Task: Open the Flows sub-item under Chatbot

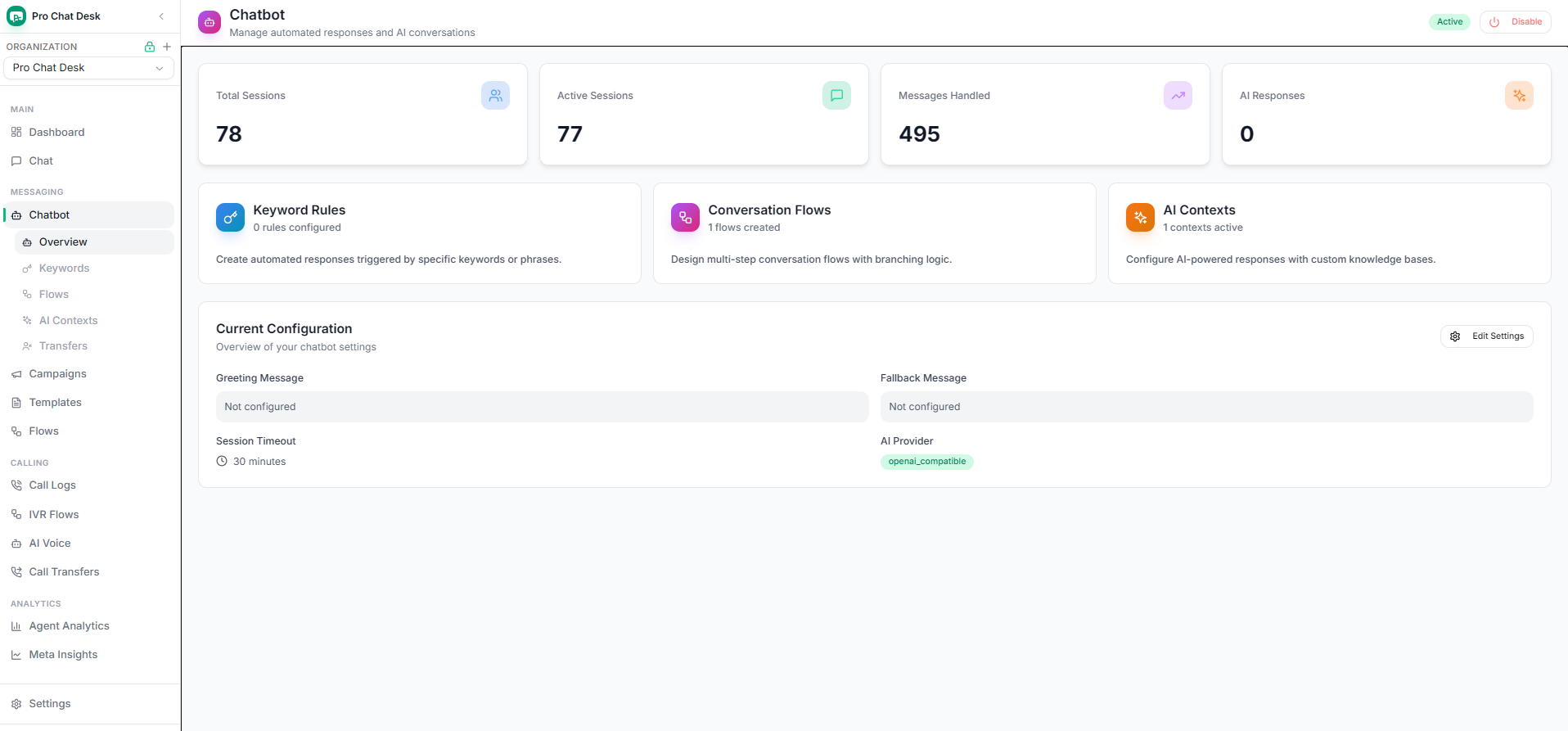Action: [x=94, y=295]
